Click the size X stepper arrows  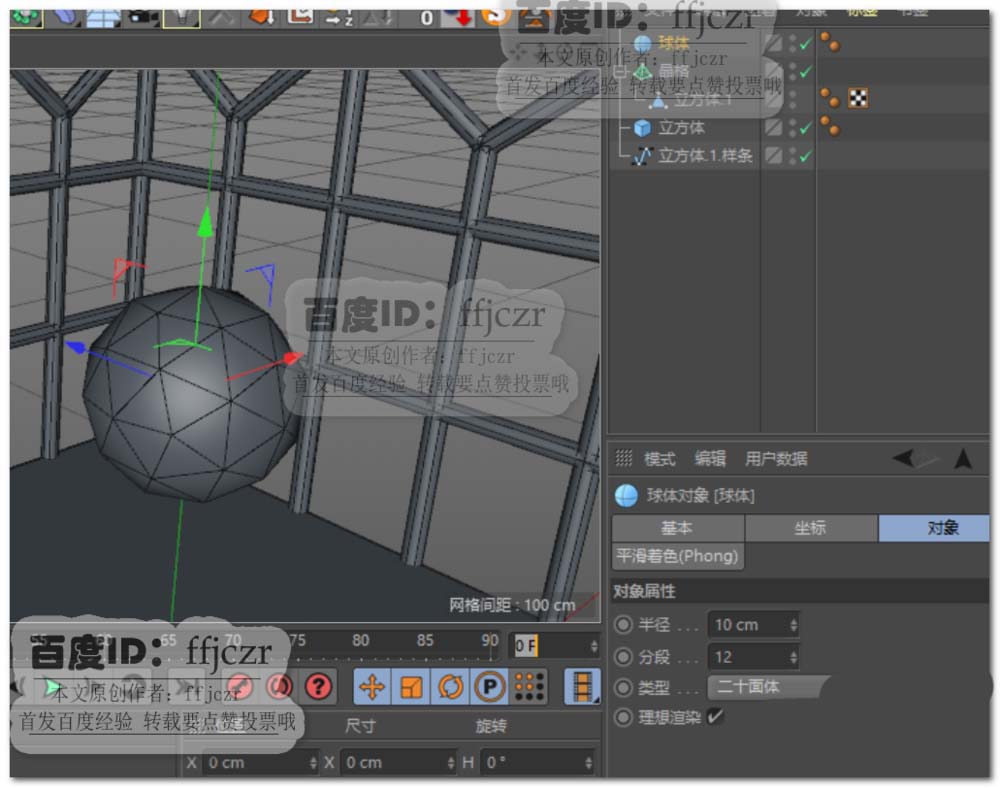point(451,762)
